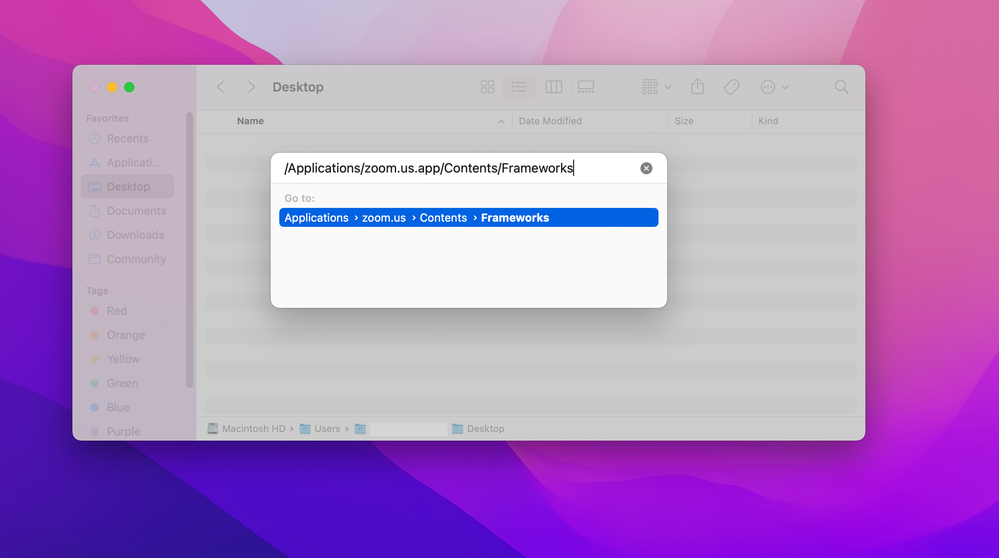
Task: Open the Edit Tags toolbar icon
Action: click(x=731, y=87)
